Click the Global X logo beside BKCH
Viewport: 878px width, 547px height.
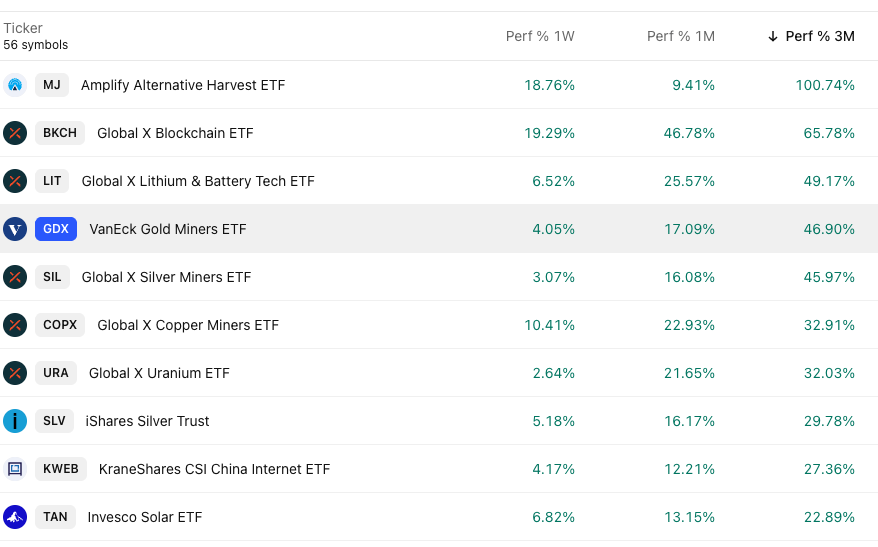coord(14,133)
